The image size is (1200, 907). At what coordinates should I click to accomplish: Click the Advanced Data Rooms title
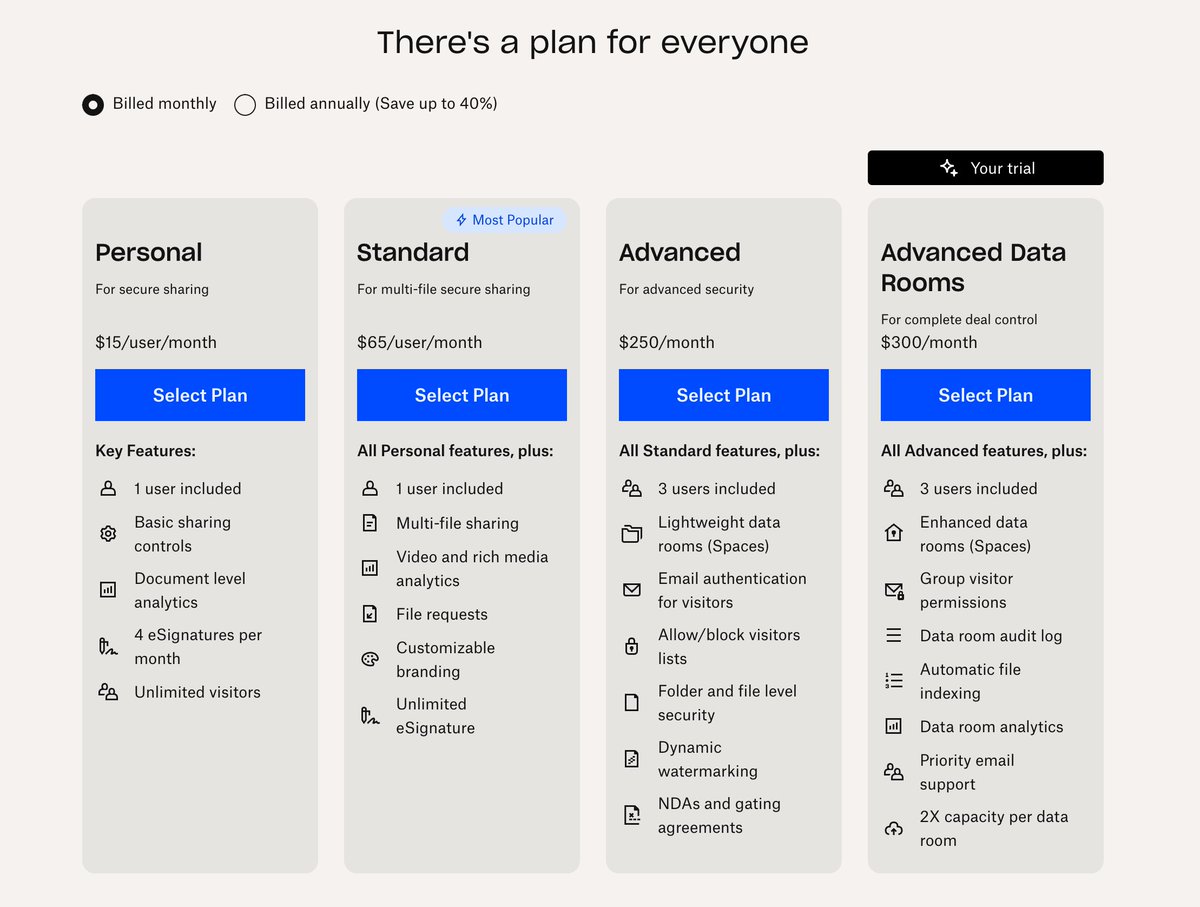point(973,267)
